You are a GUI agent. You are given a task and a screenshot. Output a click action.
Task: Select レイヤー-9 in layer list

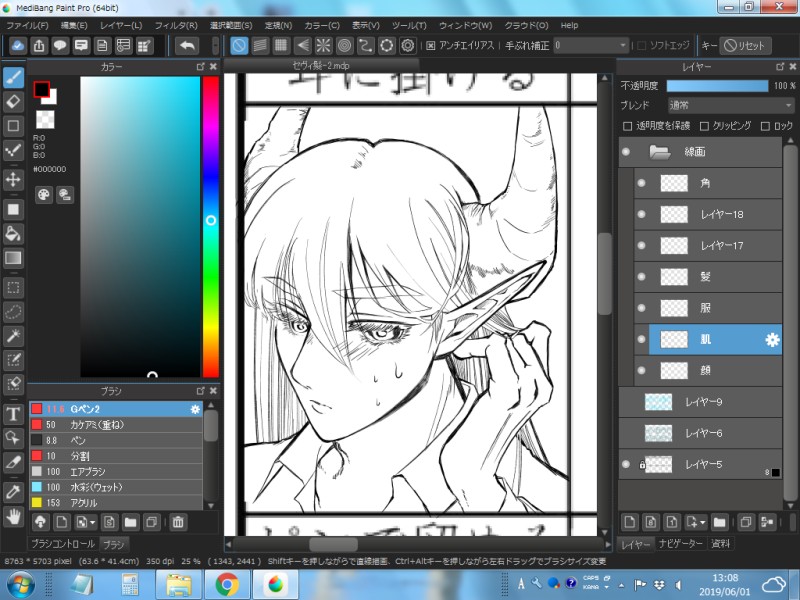(x=700, y=402)
